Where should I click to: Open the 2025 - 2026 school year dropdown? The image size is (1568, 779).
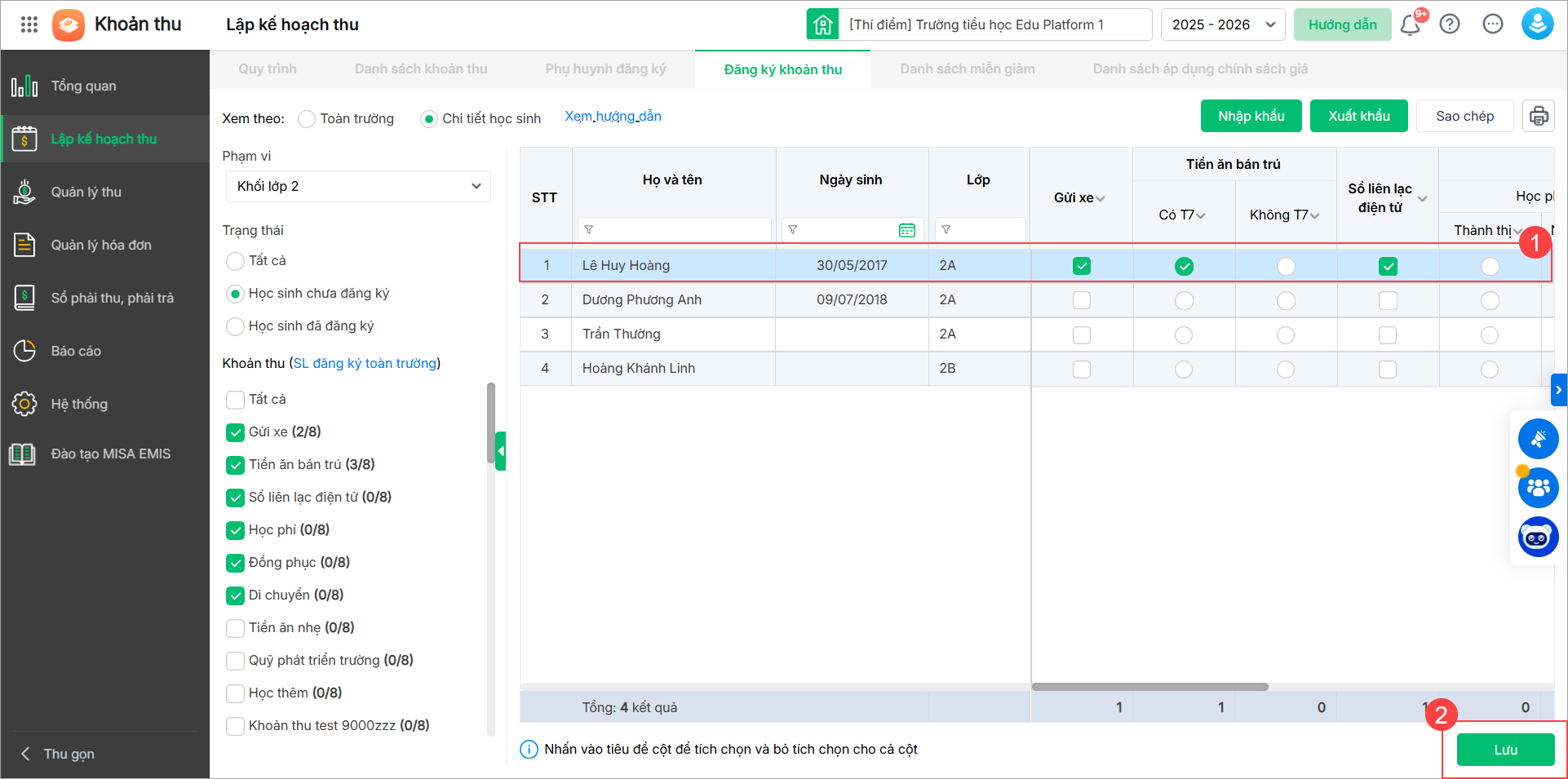(1222, 24)
